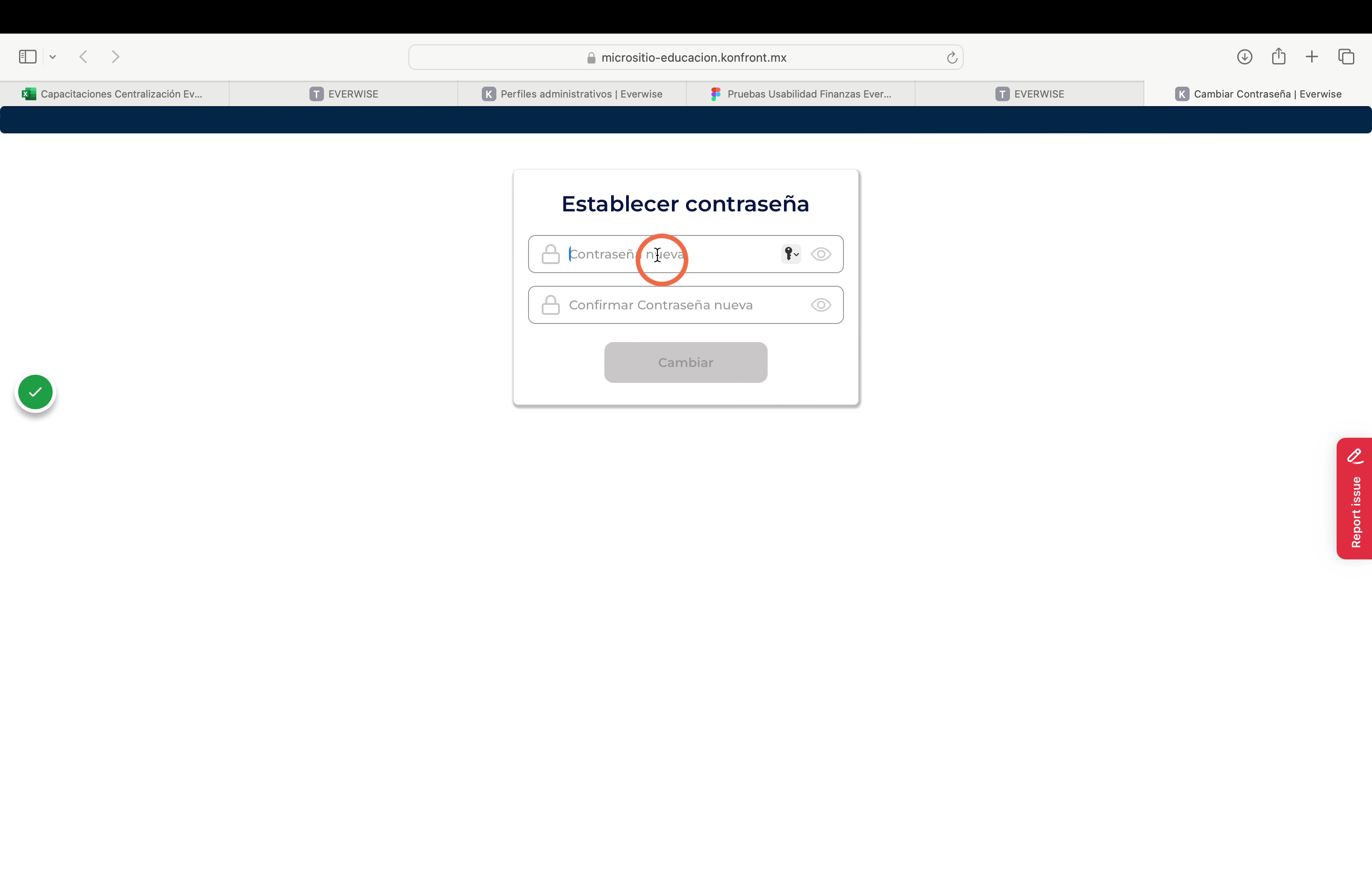Image resolution: width=1372 pixels, height=891 pixels.
Task: Click the Confirmar Contraseña nueva field
Action: [686, 305]
